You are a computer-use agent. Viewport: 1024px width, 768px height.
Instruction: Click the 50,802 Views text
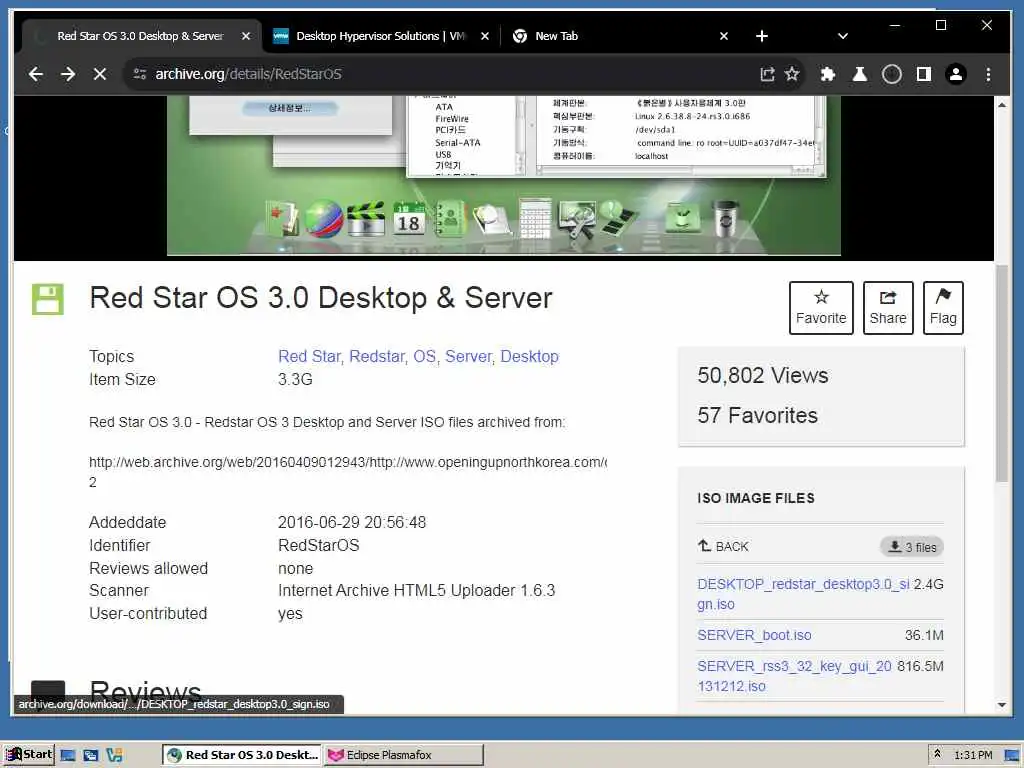[x=763, y=376]
